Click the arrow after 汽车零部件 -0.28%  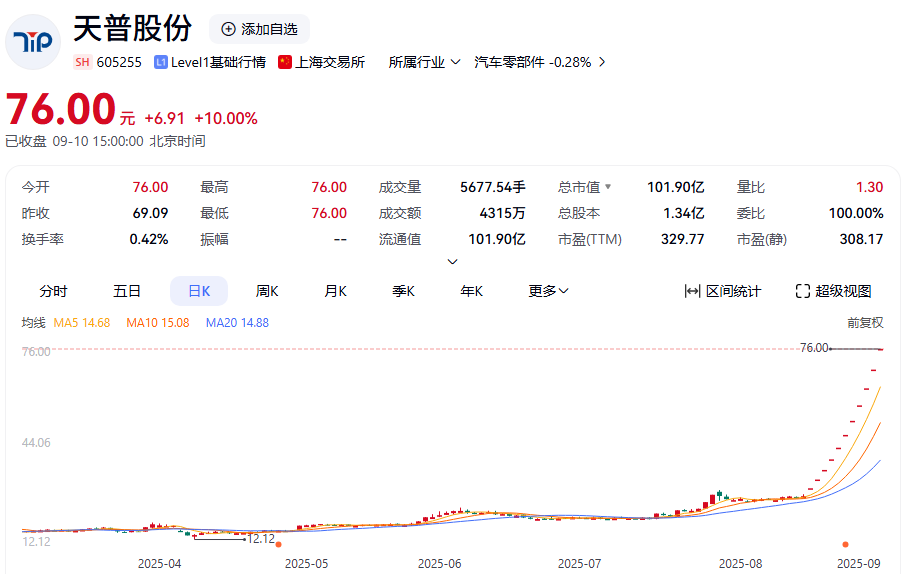click(x=602, y=62)
